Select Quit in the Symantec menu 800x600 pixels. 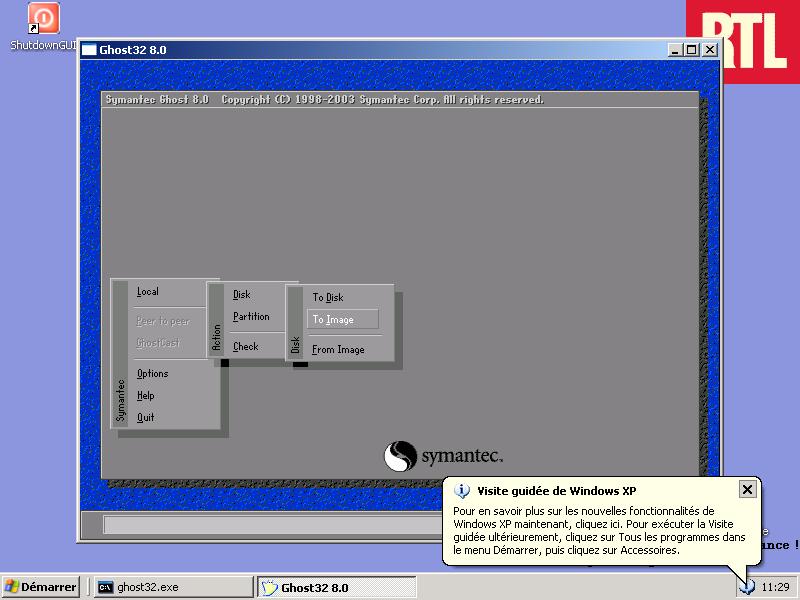coord(145,417)
